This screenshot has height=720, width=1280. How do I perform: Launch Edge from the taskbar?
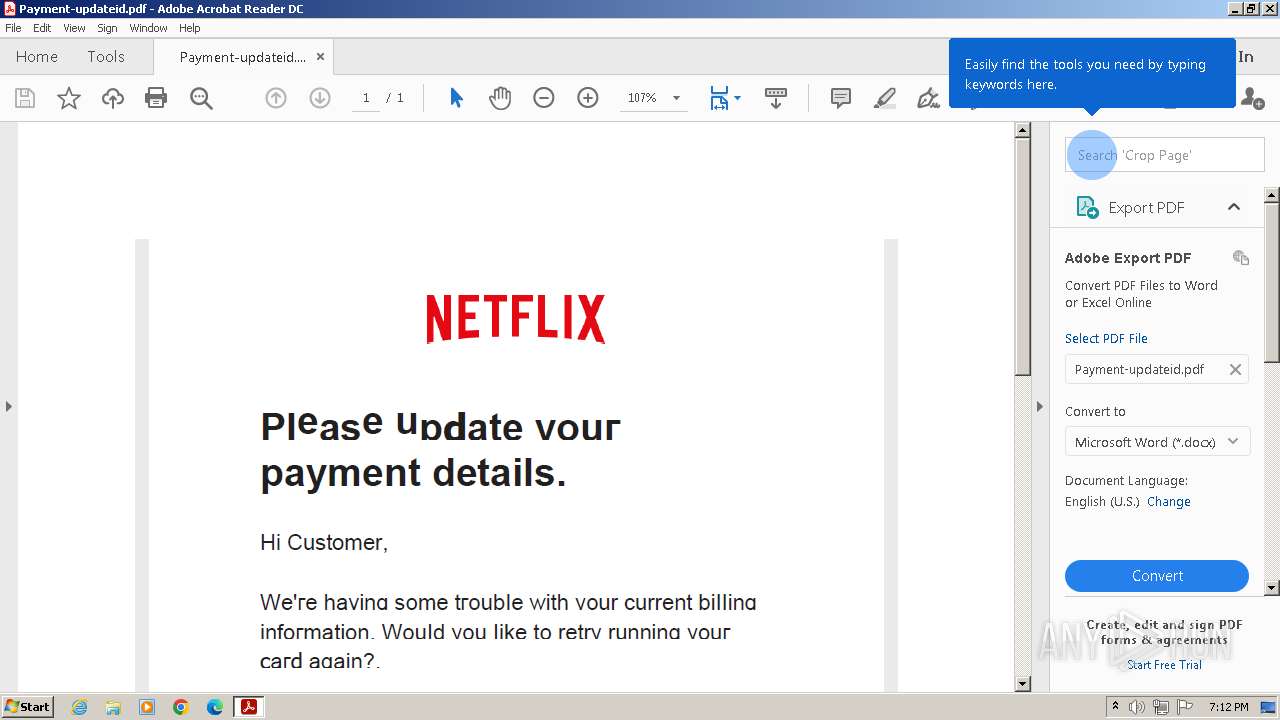click(x=215, y=707)
